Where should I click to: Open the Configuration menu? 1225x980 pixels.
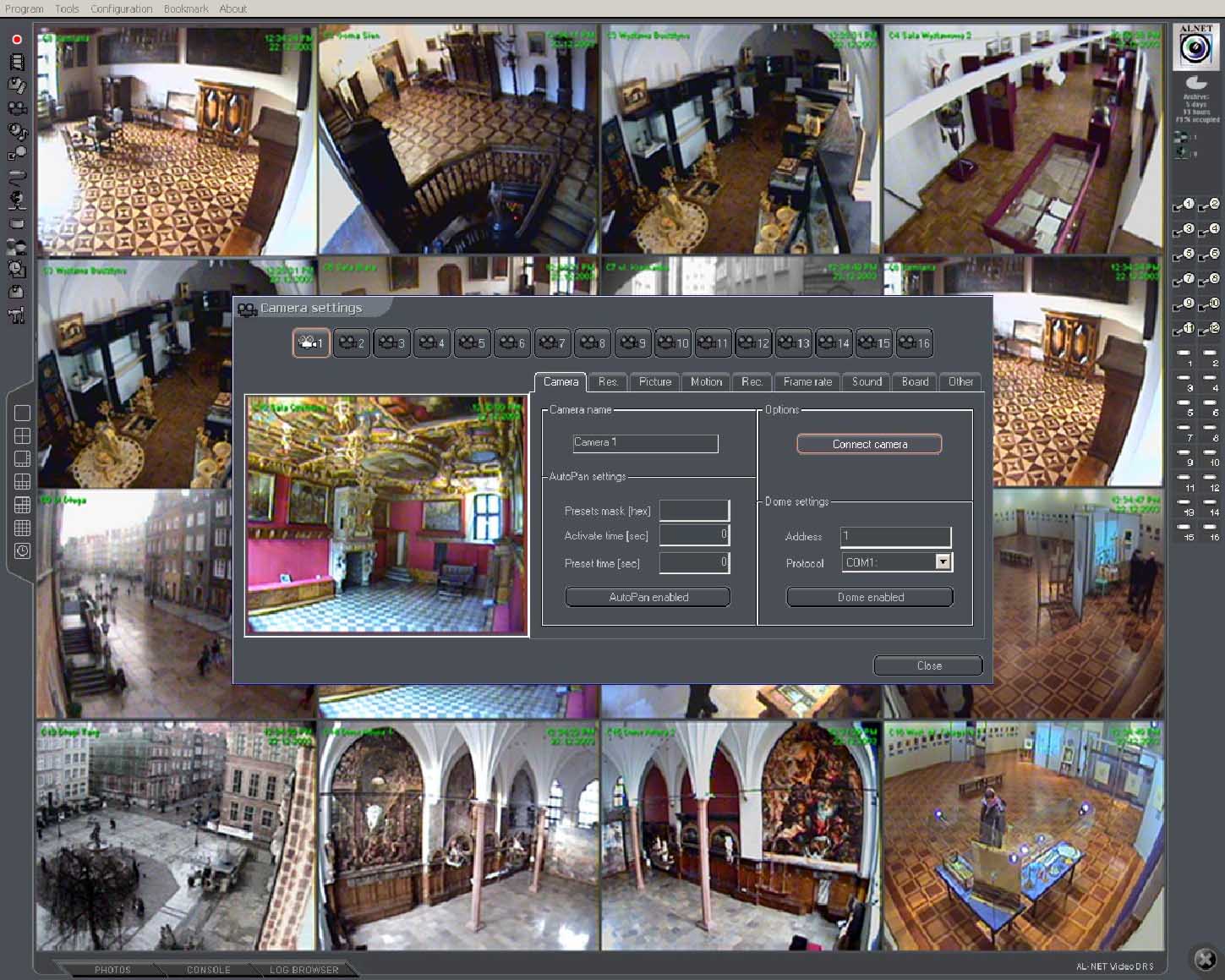[x=121, y=8]
